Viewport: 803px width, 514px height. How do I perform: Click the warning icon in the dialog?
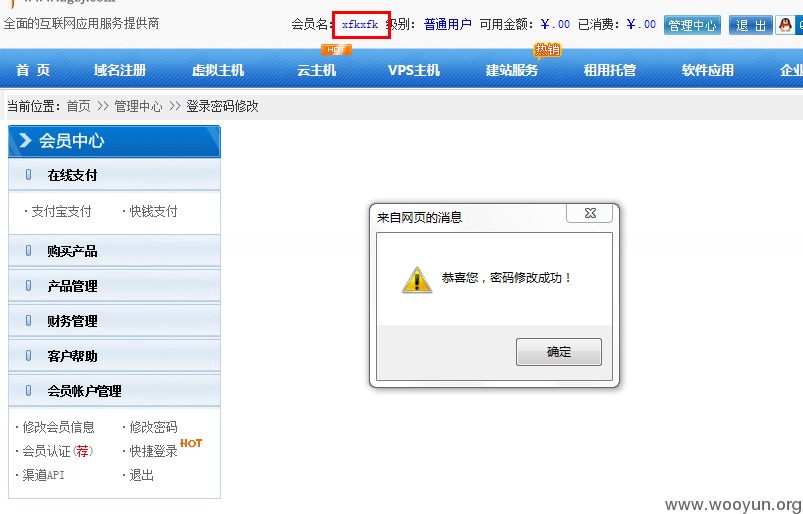point(417,280)
